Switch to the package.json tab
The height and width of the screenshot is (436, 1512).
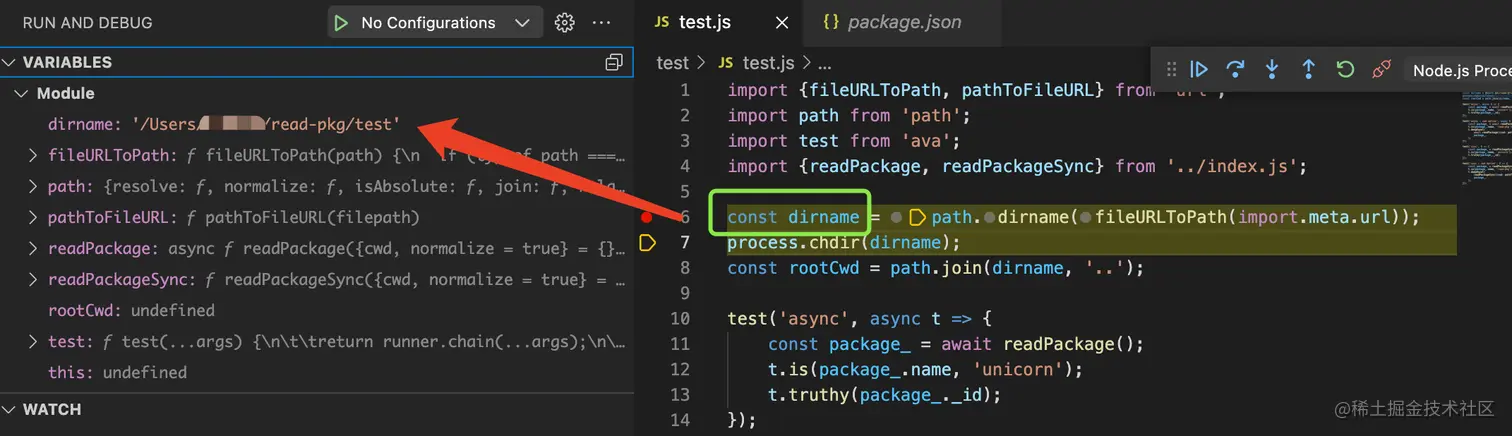pyautogui.click(x=902, y=22)
